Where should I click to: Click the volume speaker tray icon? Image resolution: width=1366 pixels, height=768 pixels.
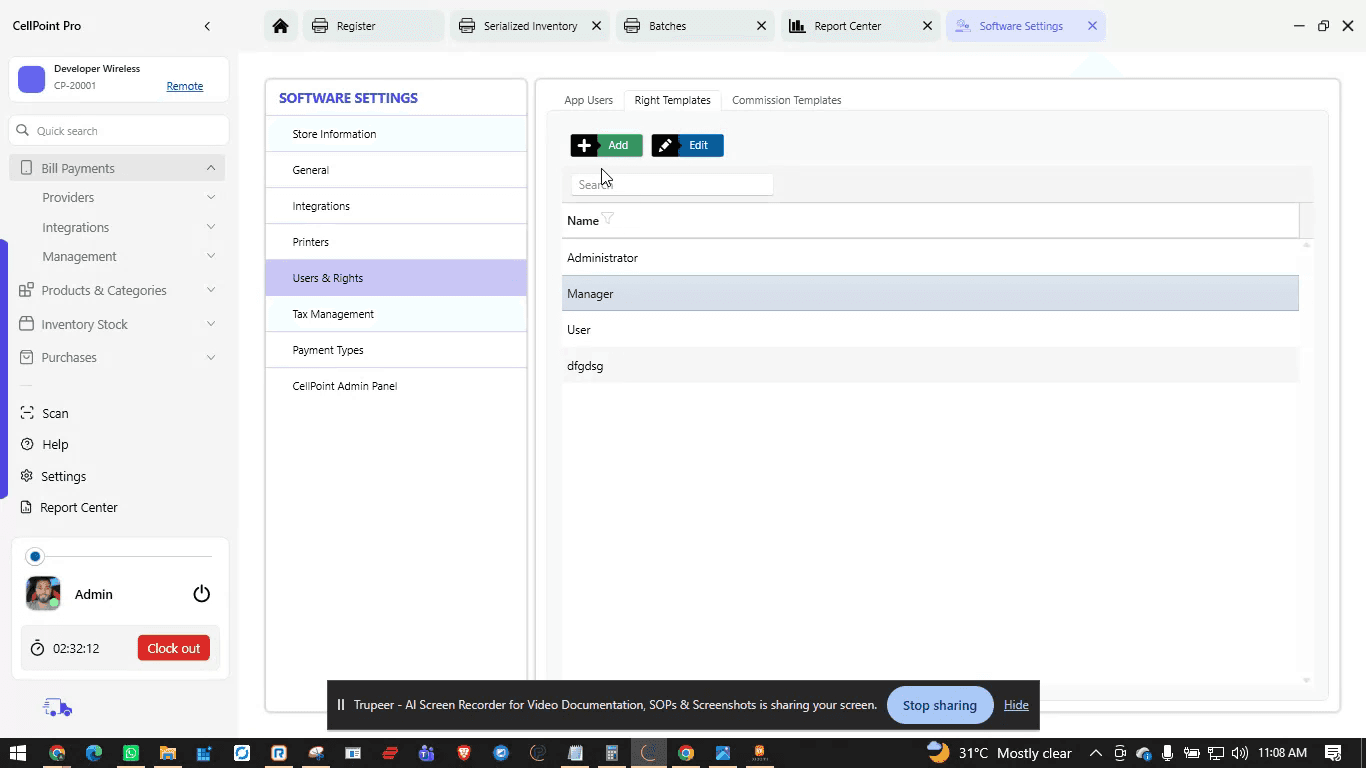[1240, 753]
